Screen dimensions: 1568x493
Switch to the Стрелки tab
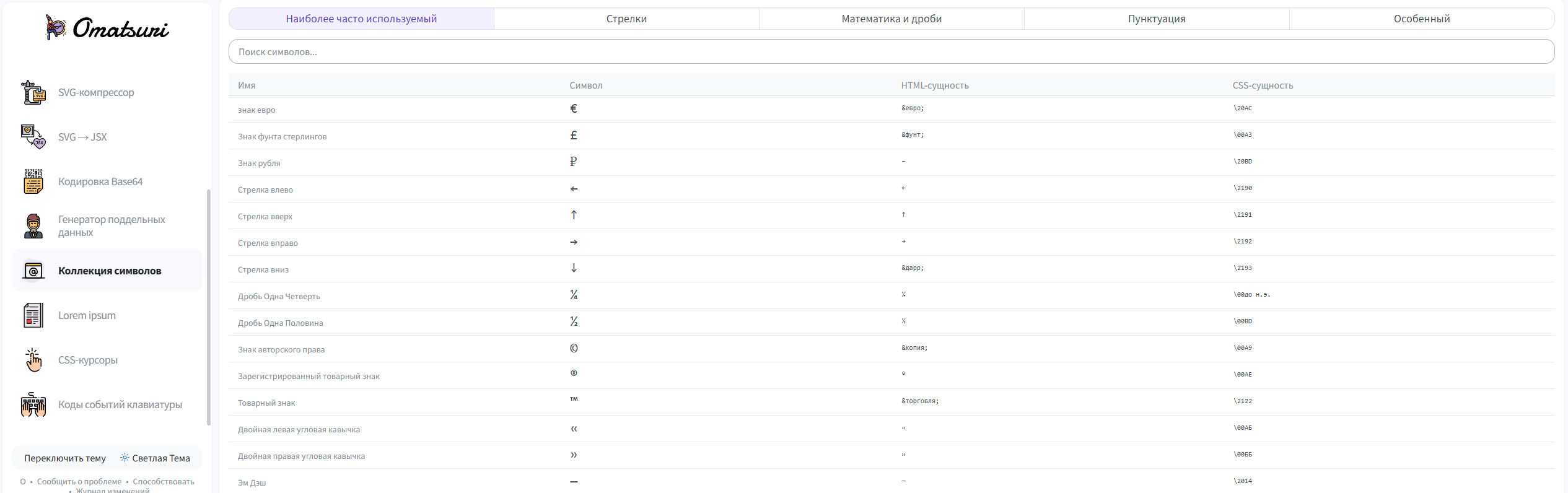(626, 19)
